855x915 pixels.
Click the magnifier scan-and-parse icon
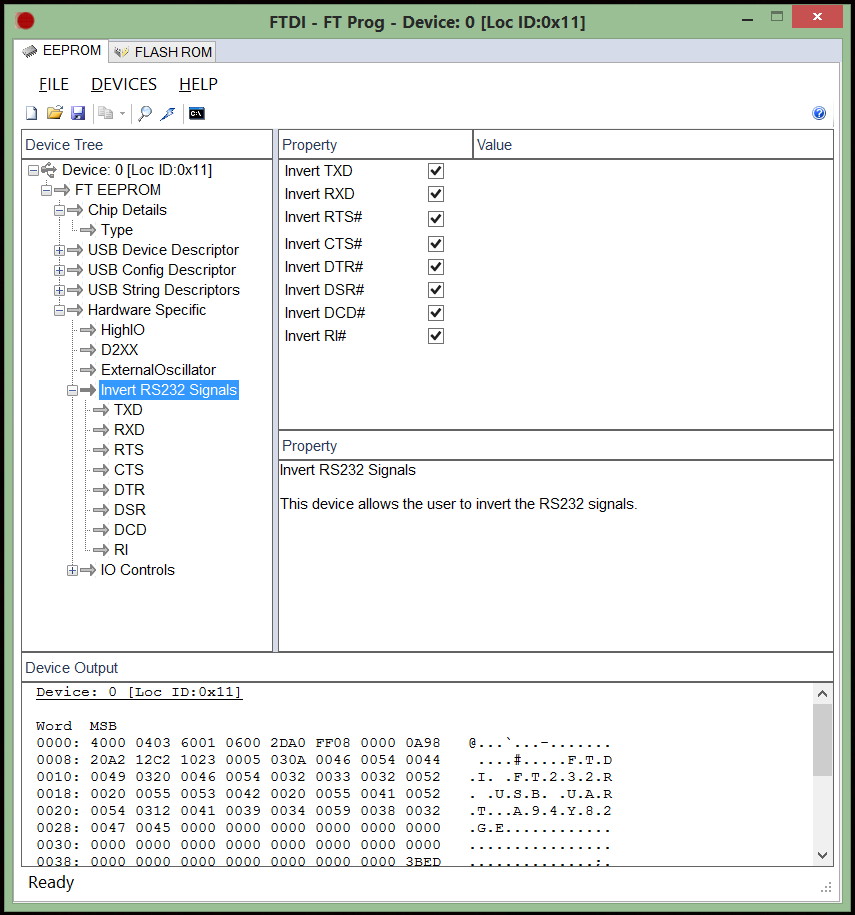click(145, 113)
